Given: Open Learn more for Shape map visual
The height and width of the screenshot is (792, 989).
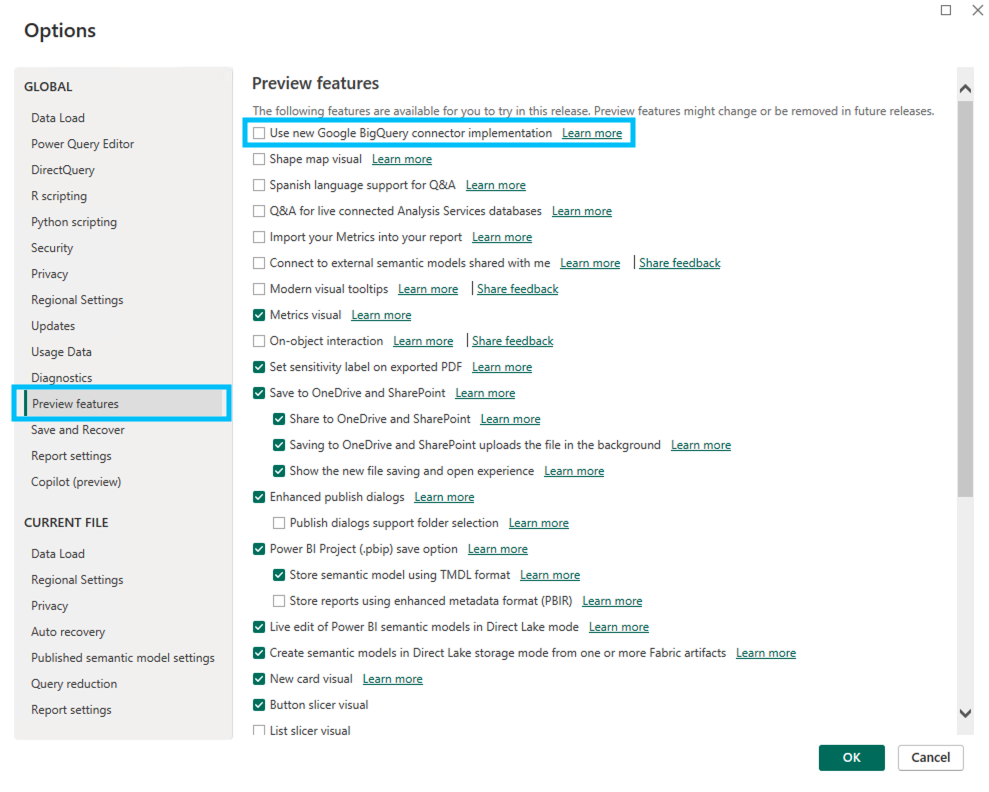Looking at the screenshot, I should 402,159.
